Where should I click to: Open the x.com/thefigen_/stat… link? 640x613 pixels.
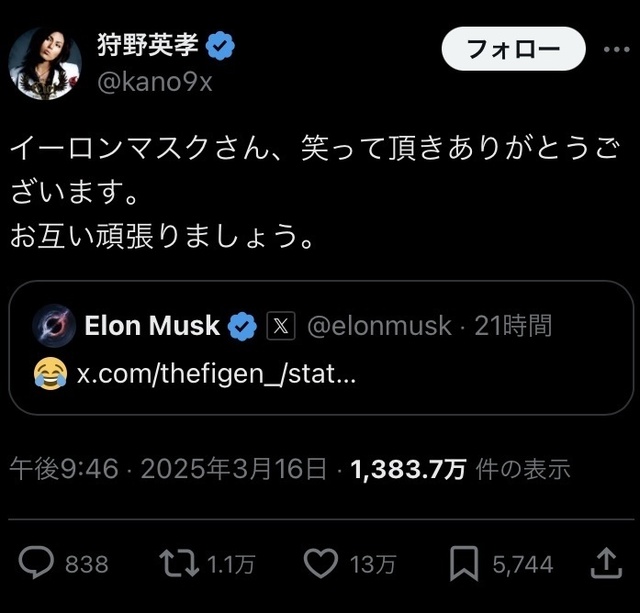pos(216,373)
